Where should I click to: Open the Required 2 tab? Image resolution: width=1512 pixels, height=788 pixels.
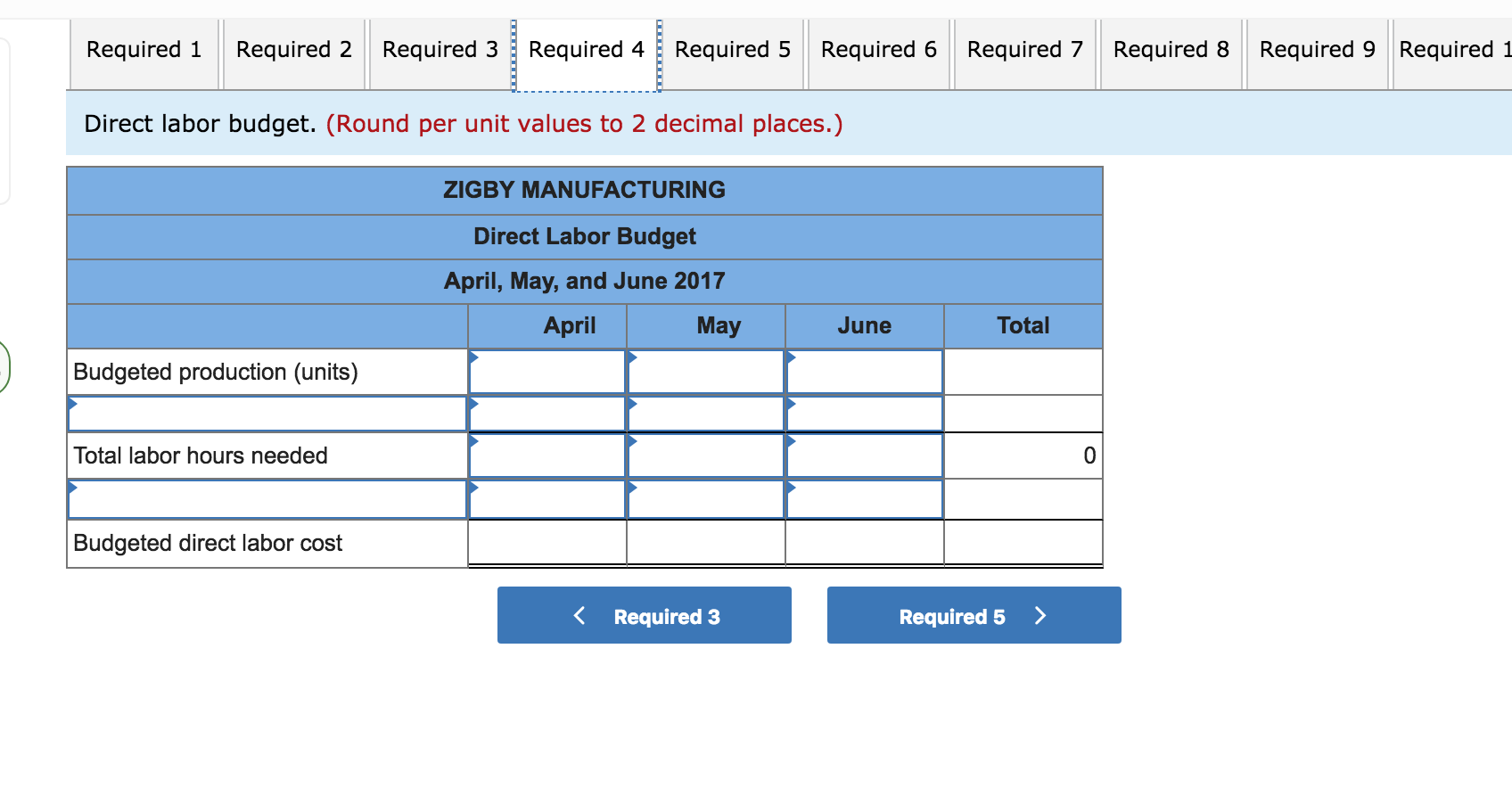[292, 50]
